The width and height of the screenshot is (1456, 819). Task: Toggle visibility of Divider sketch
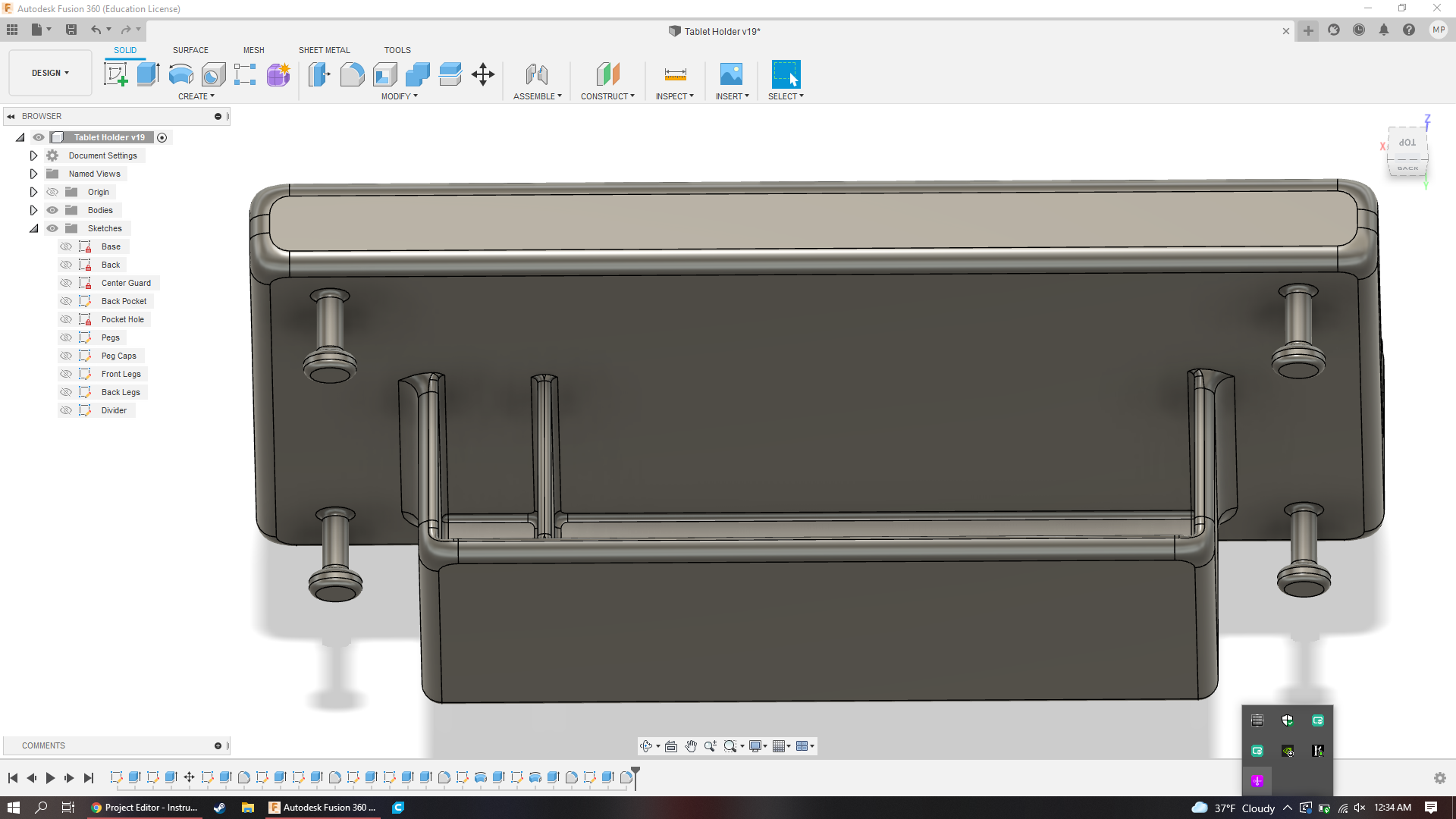pos(67,410)
